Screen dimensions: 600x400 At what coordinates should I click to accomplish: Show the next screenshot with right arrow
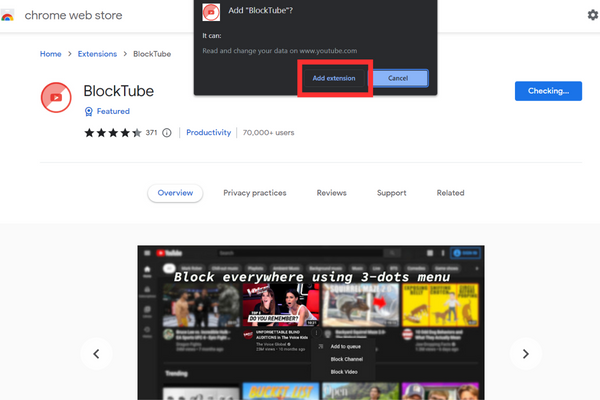(526, 354)
